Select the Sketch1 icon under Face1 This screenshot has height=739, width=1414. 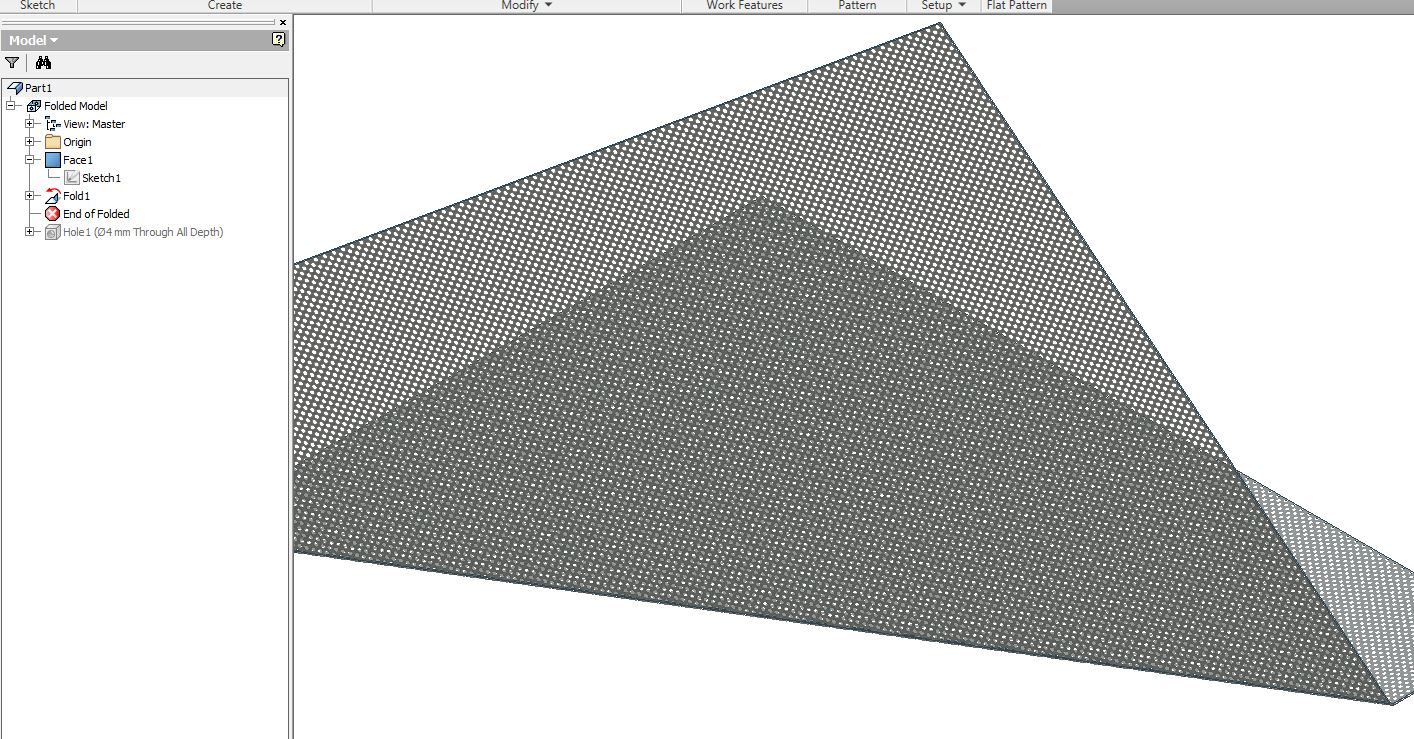coord(72,177)
